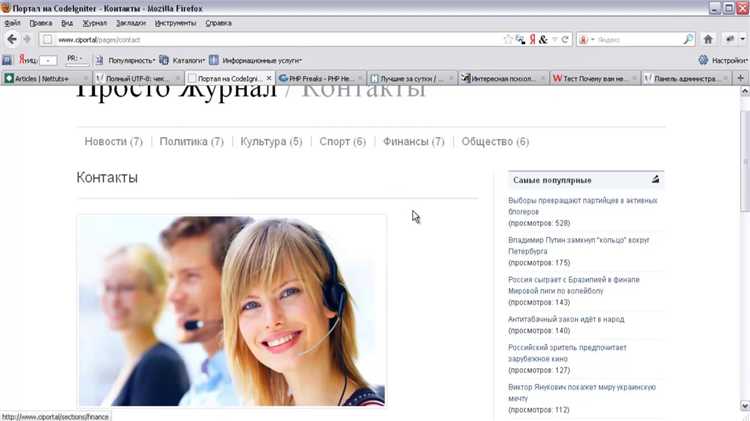This screenshot has width=750, height=421.
Task: Open article Выборы превращают партийцев
Action: click(583, 206)
